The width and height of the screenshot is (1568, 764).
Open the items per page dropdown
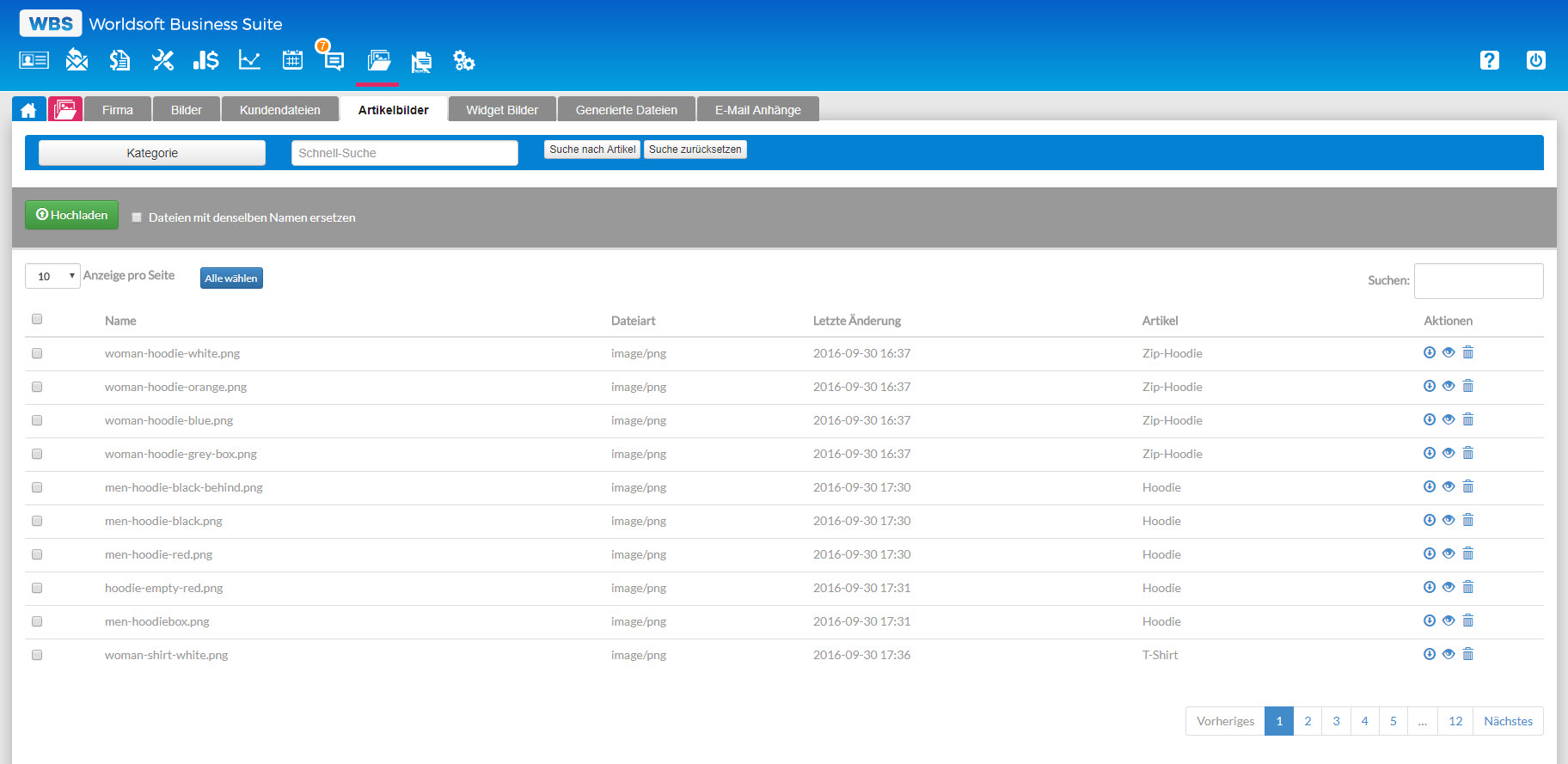coord(52,276)
